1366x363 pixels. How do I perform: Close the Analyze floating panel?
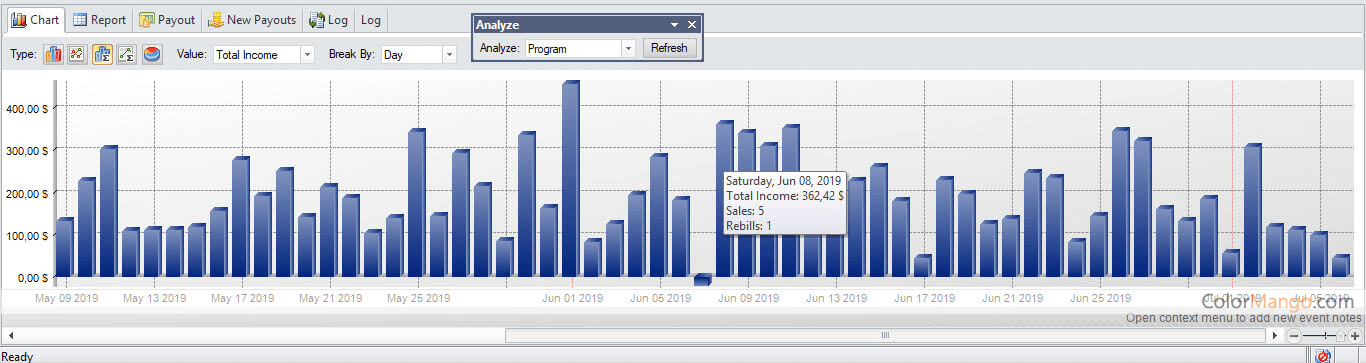(692, 24)
